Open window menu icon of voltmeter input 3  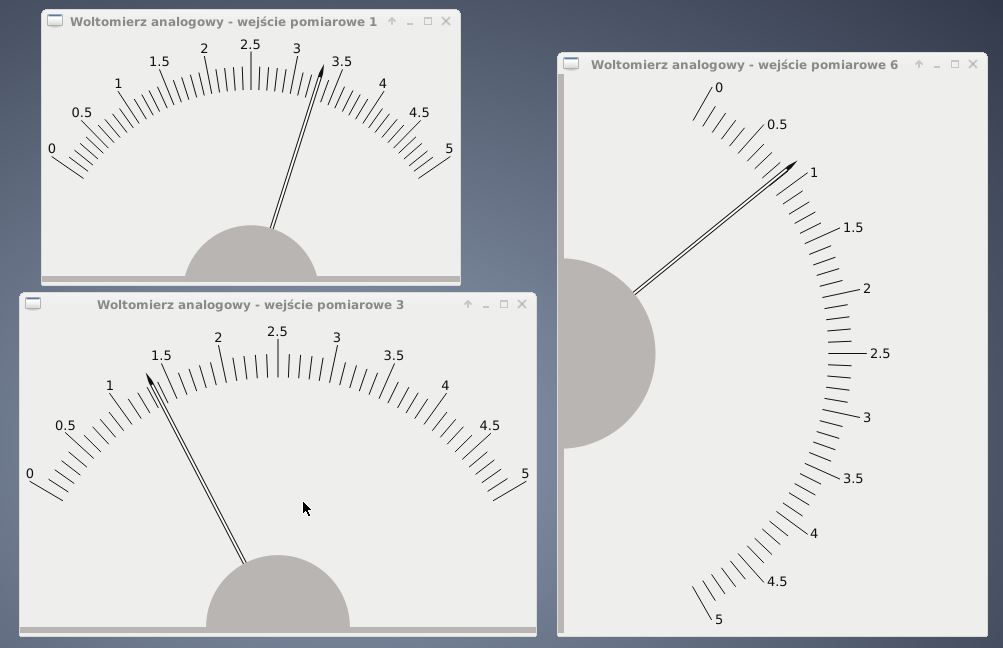click(x=33, y=304)
